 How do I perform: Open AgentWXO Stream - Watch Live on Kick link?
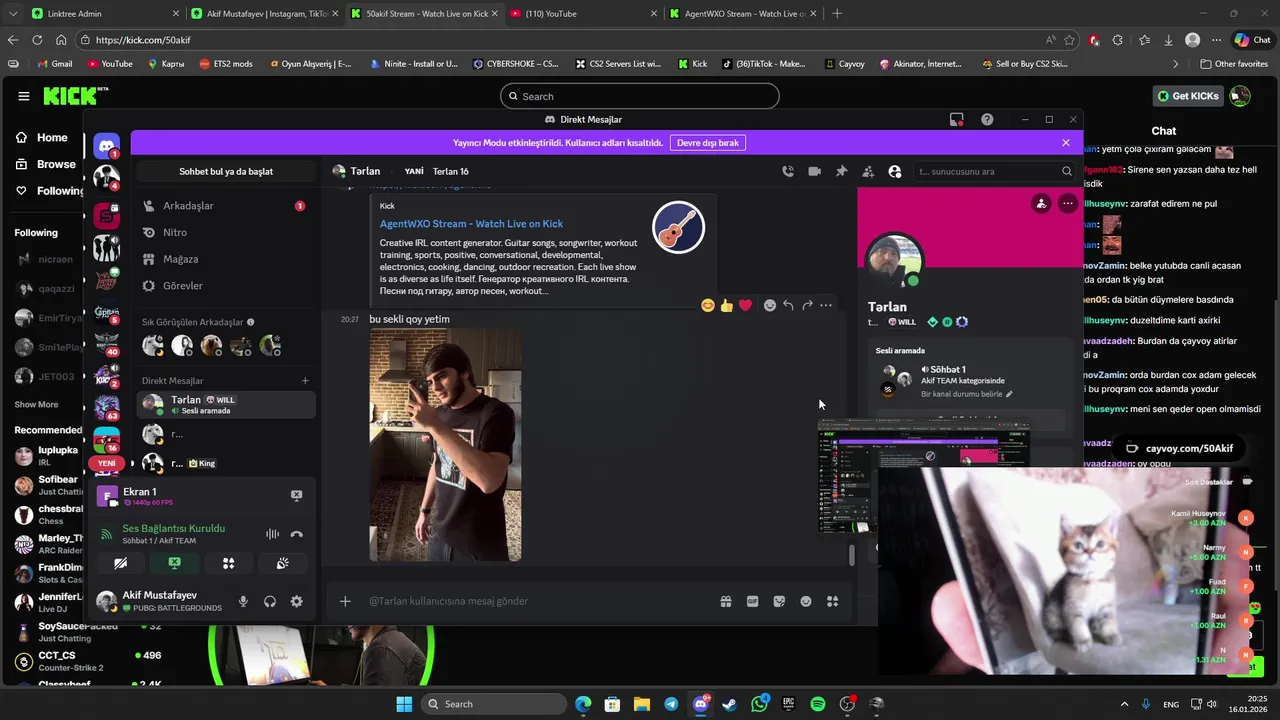[471, 224]
